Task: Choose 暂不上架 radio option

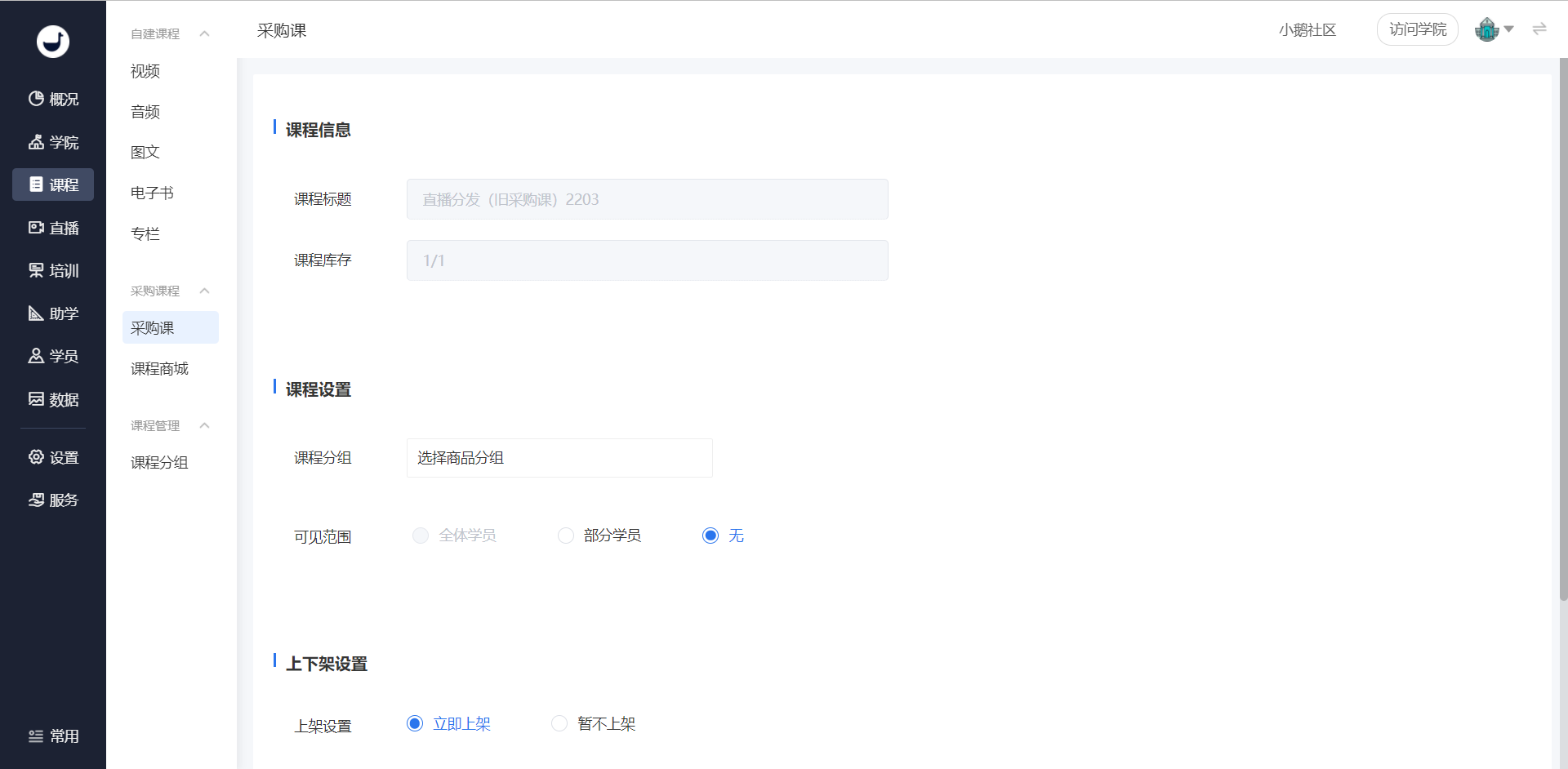Action: tap(559, 723)
